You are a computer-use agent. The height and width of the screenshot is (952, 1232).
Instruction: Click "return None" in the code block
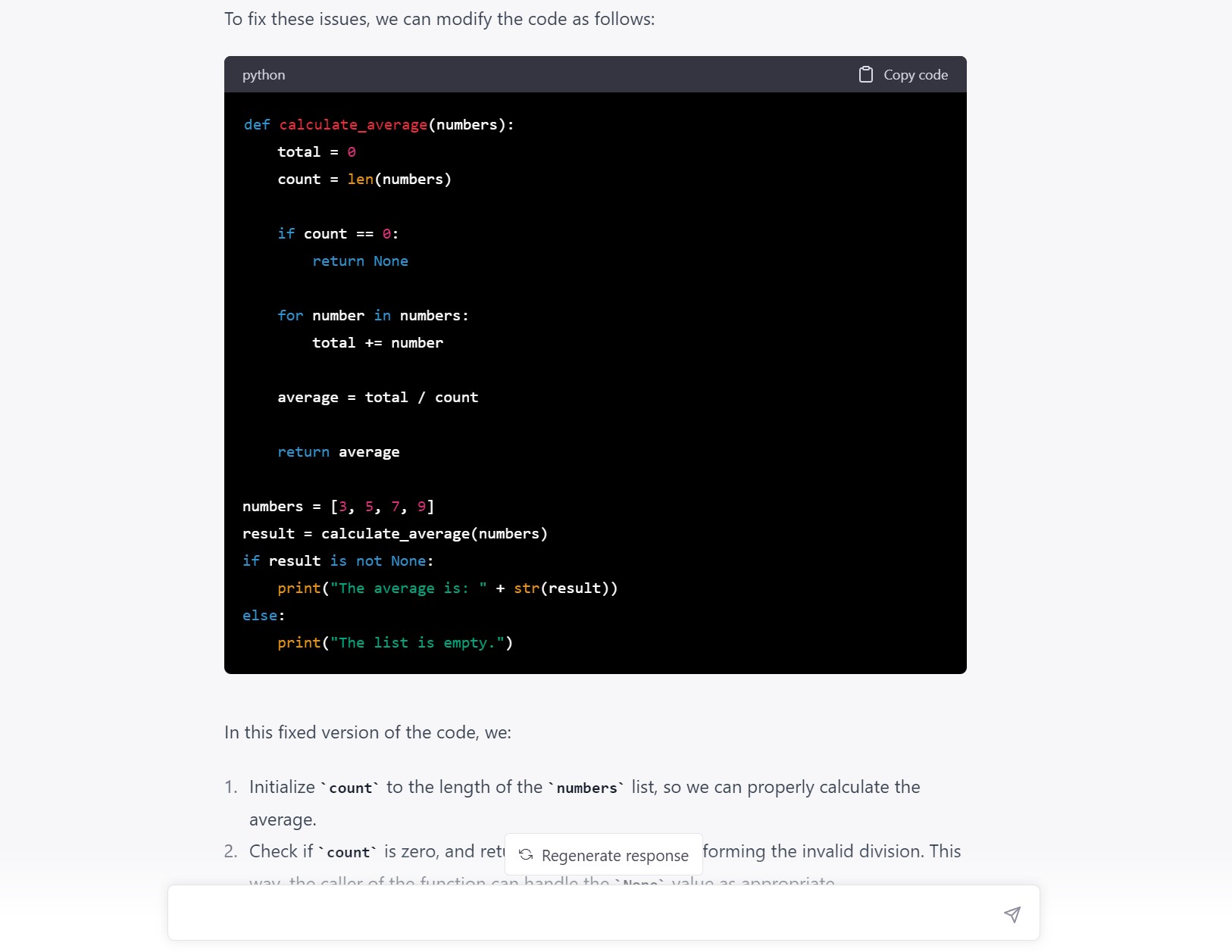(360, 261)
